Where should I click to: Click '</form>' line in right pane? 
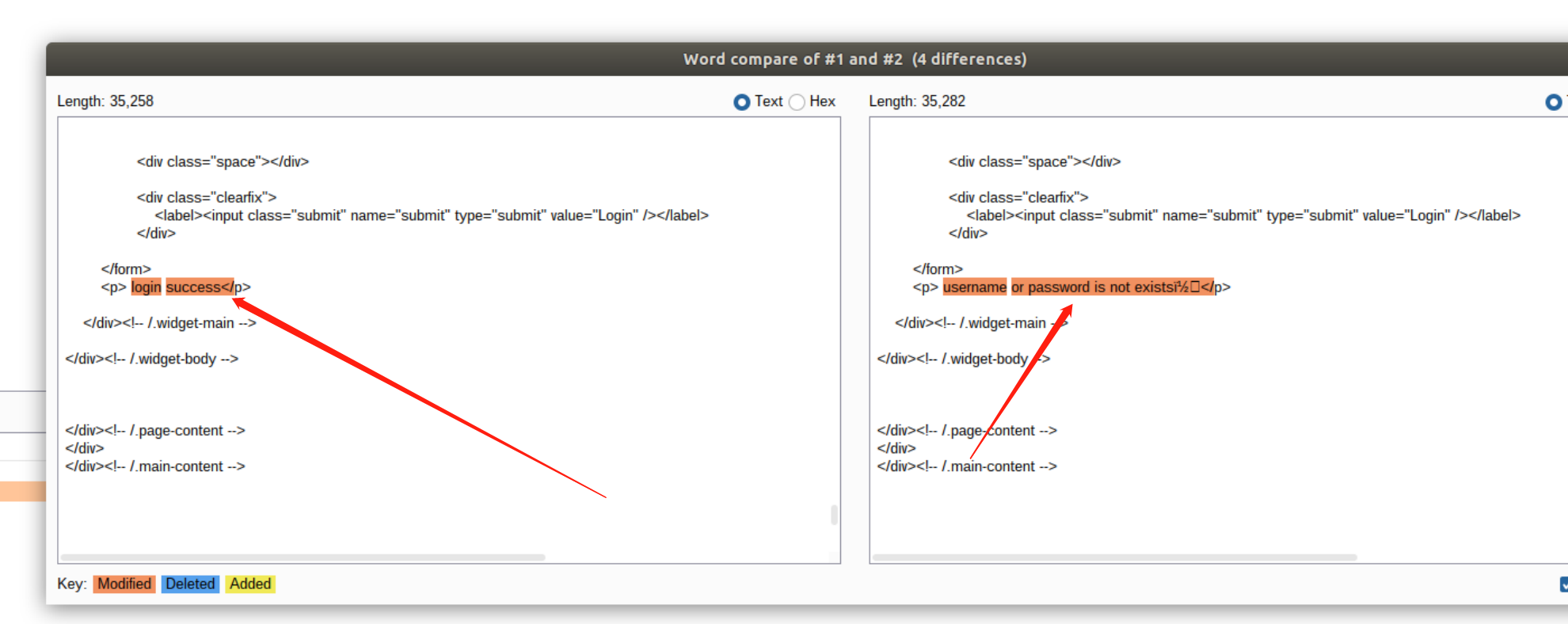click(938, 269)
